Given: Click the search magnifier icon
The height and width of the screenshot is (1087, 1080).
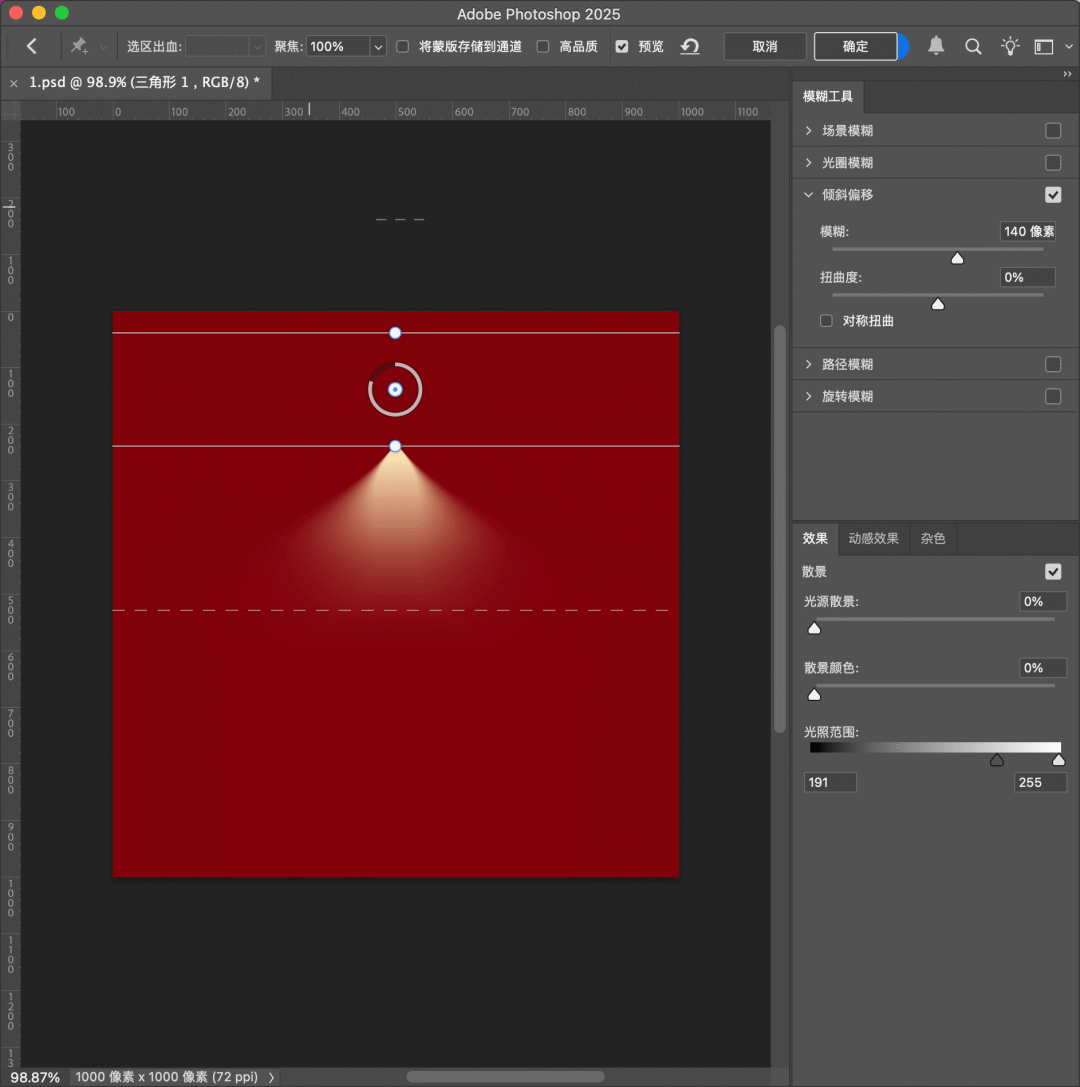Looking at the screenshot, I should click(x=973, y=46).
